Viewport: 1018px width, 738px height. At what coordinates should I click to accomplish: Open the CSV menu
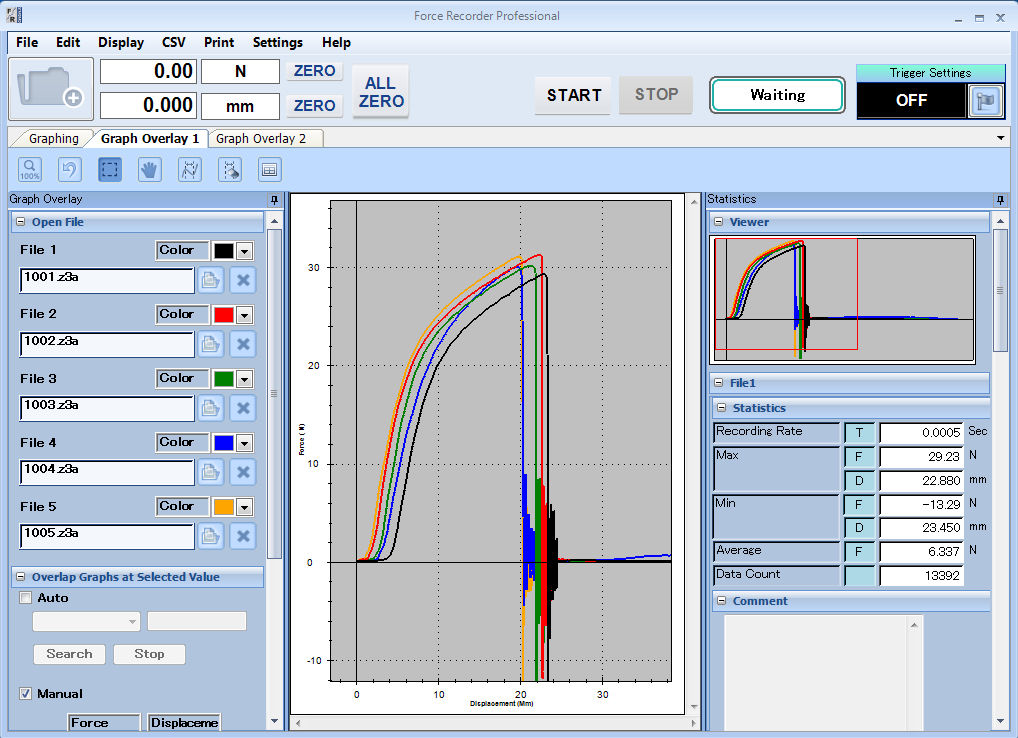click(173, 42)
